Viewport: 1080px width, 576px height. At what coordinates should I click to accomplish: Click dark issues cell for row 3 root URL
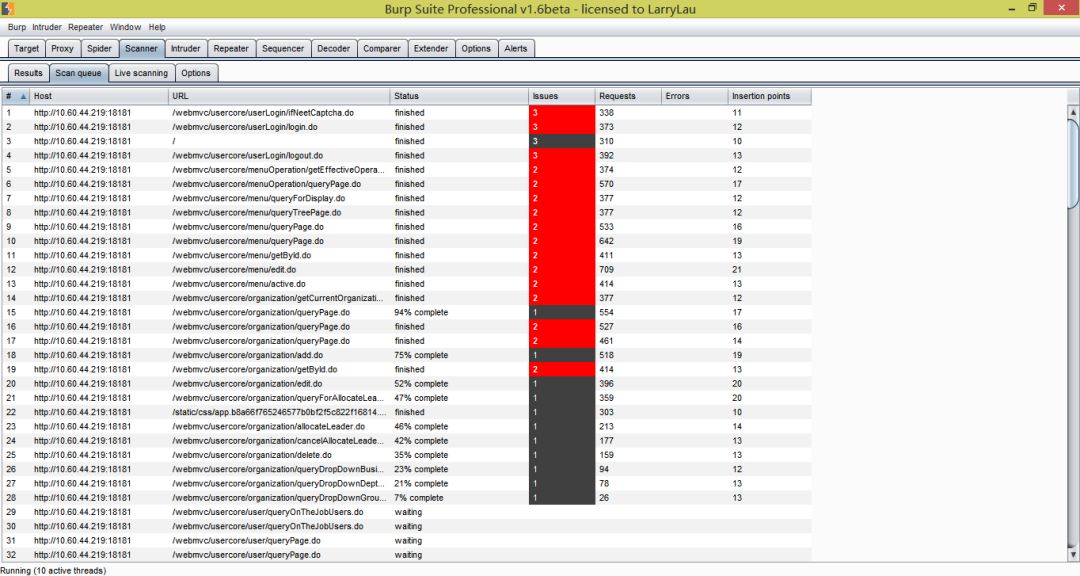pyautogui.click(x=562, y=141)
